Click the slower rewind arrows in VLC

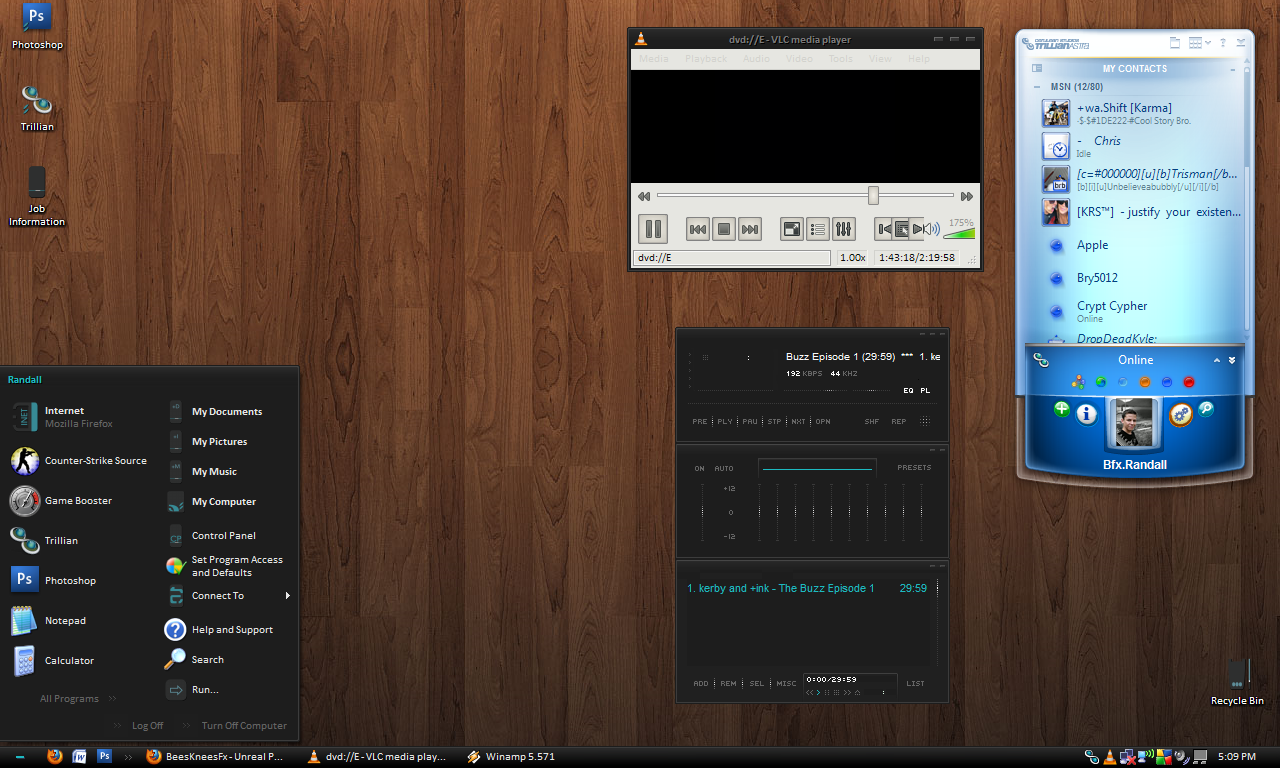point(644,196)
